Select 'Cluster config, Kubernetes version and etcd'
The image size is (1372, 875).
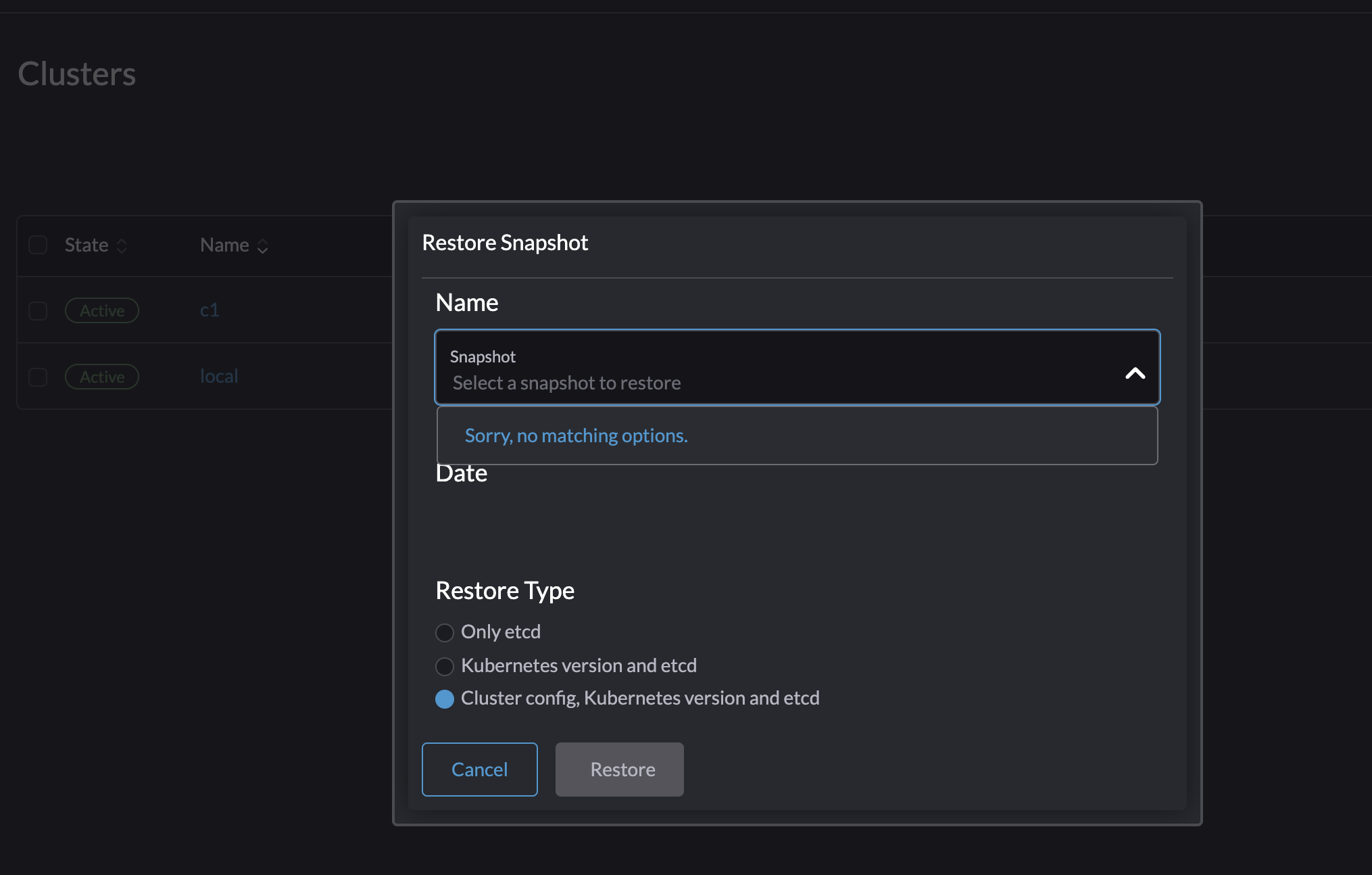click(445, 699)
